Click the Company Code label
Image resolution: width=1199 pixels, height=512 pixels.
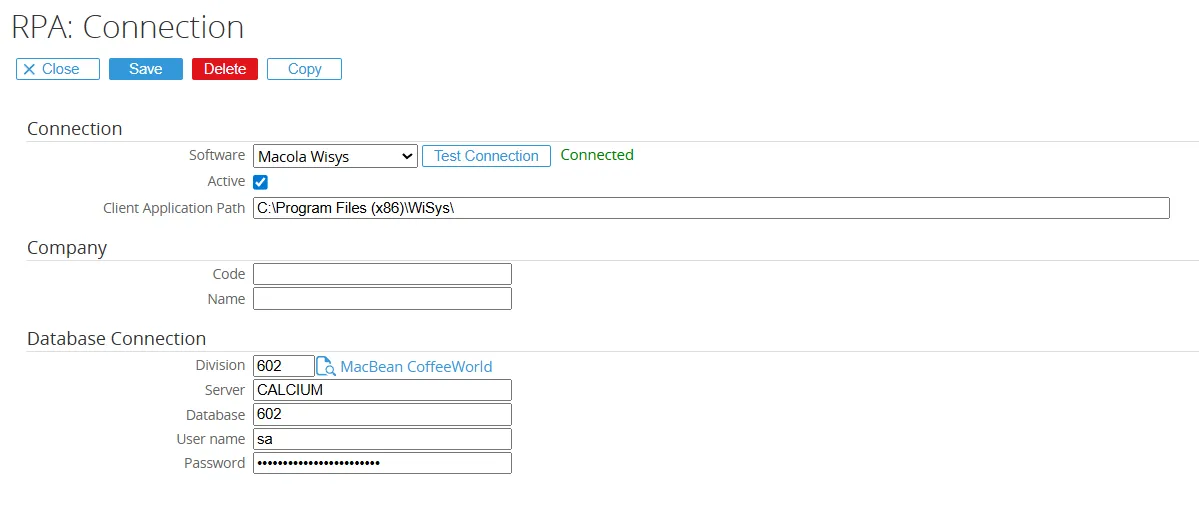coord(229,274)
